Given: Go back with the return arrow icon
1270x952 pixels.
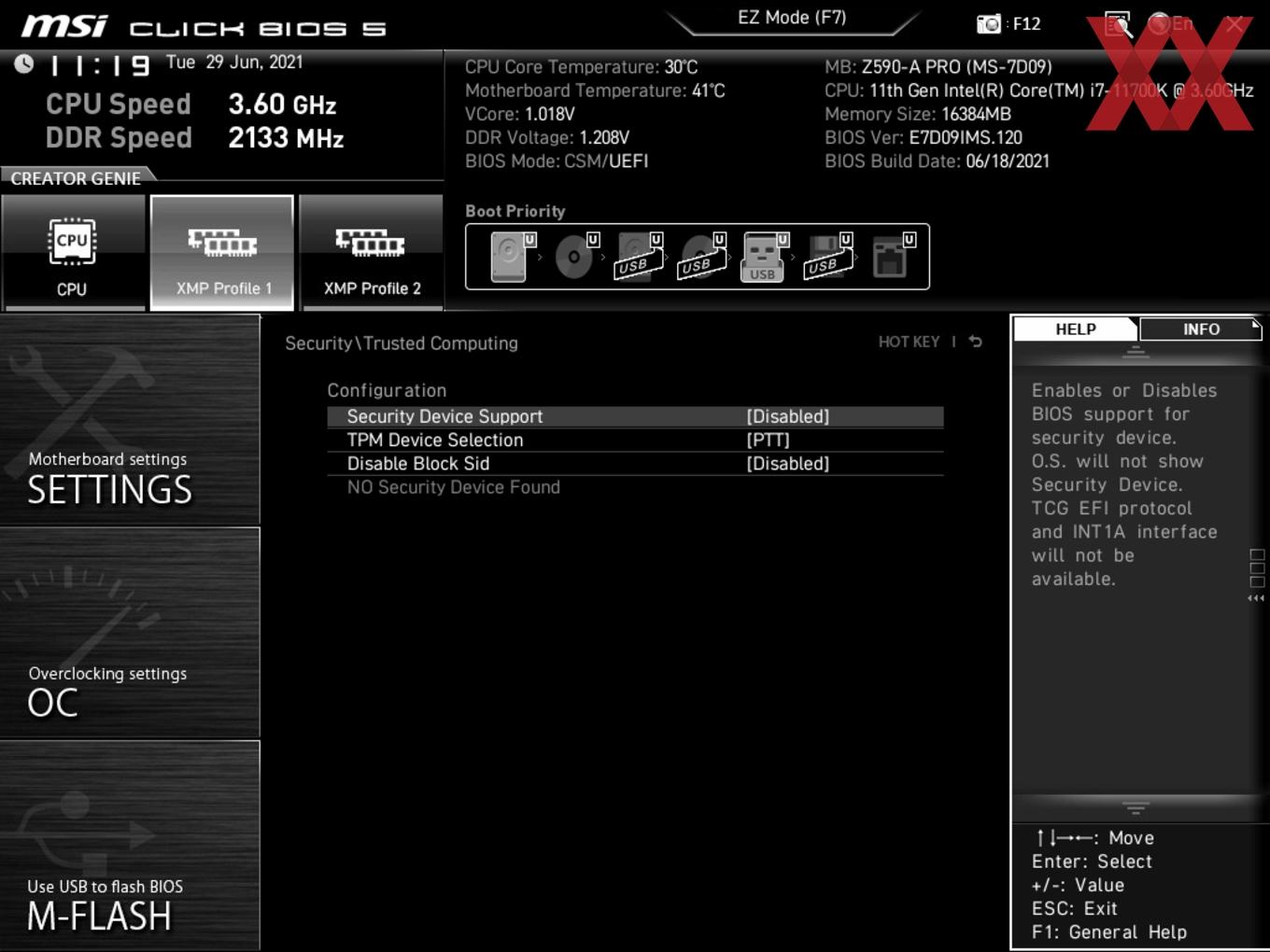Looking at the screenshot, I should click(976, 342).
